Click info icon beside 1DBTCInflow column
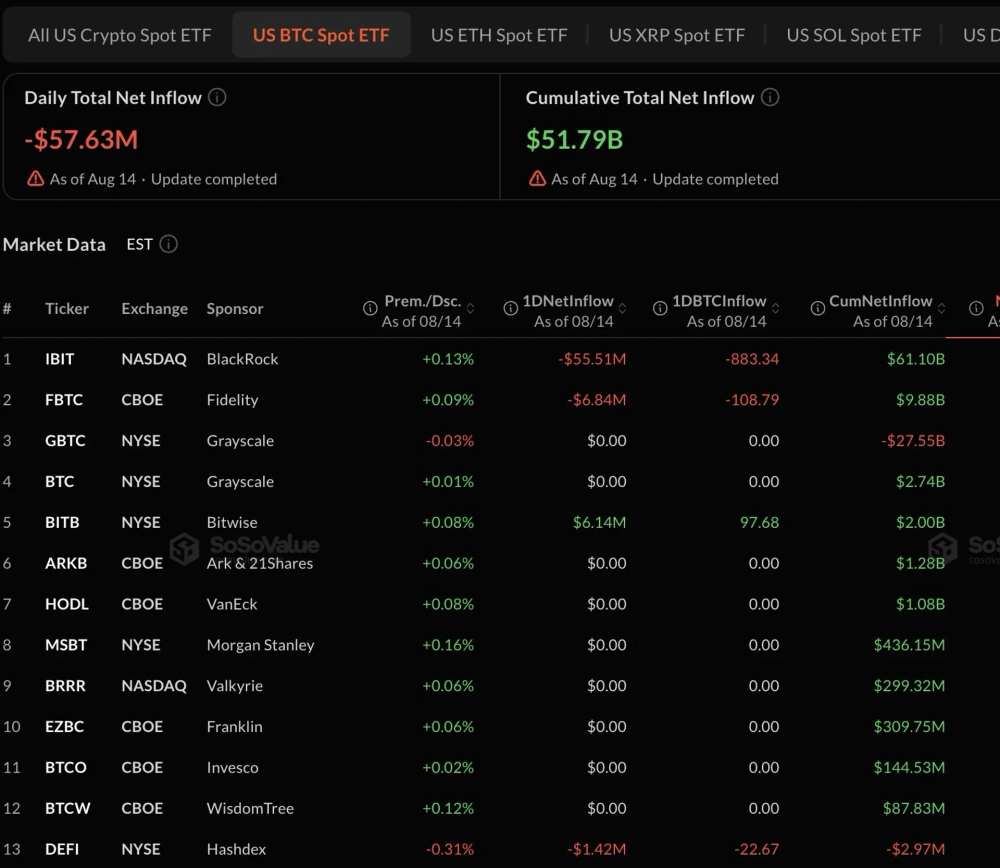 [660, 309]
